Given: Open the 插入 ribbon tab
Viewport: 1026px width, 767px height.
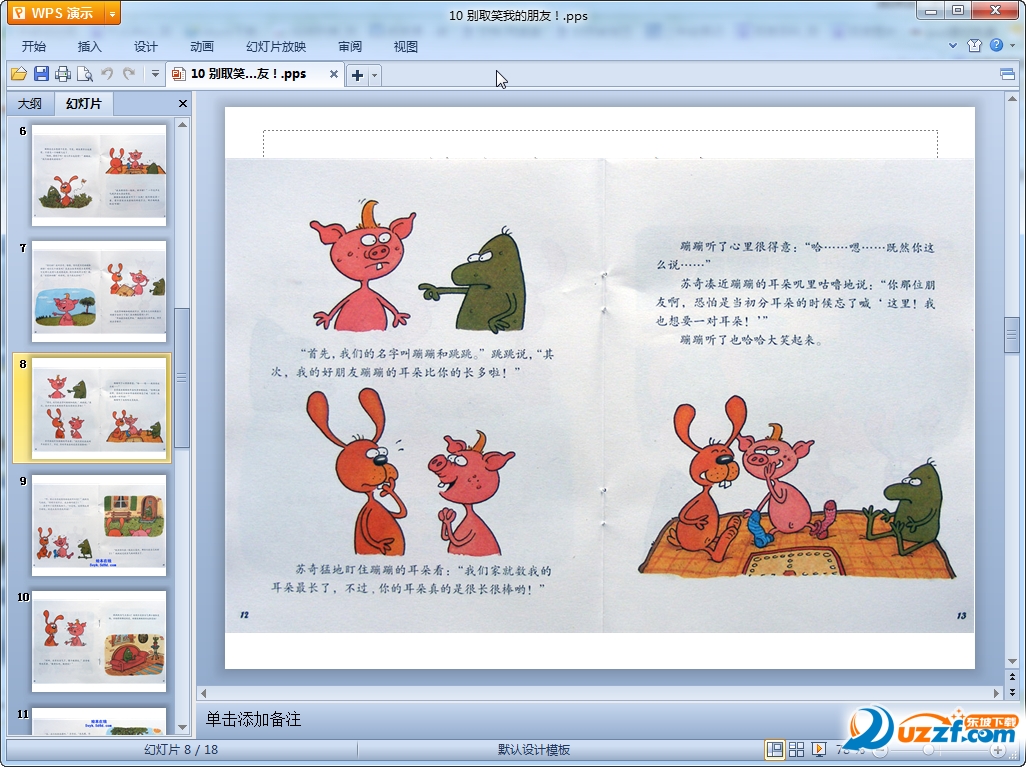Looking at the screenshot, I should coord(90,46).
